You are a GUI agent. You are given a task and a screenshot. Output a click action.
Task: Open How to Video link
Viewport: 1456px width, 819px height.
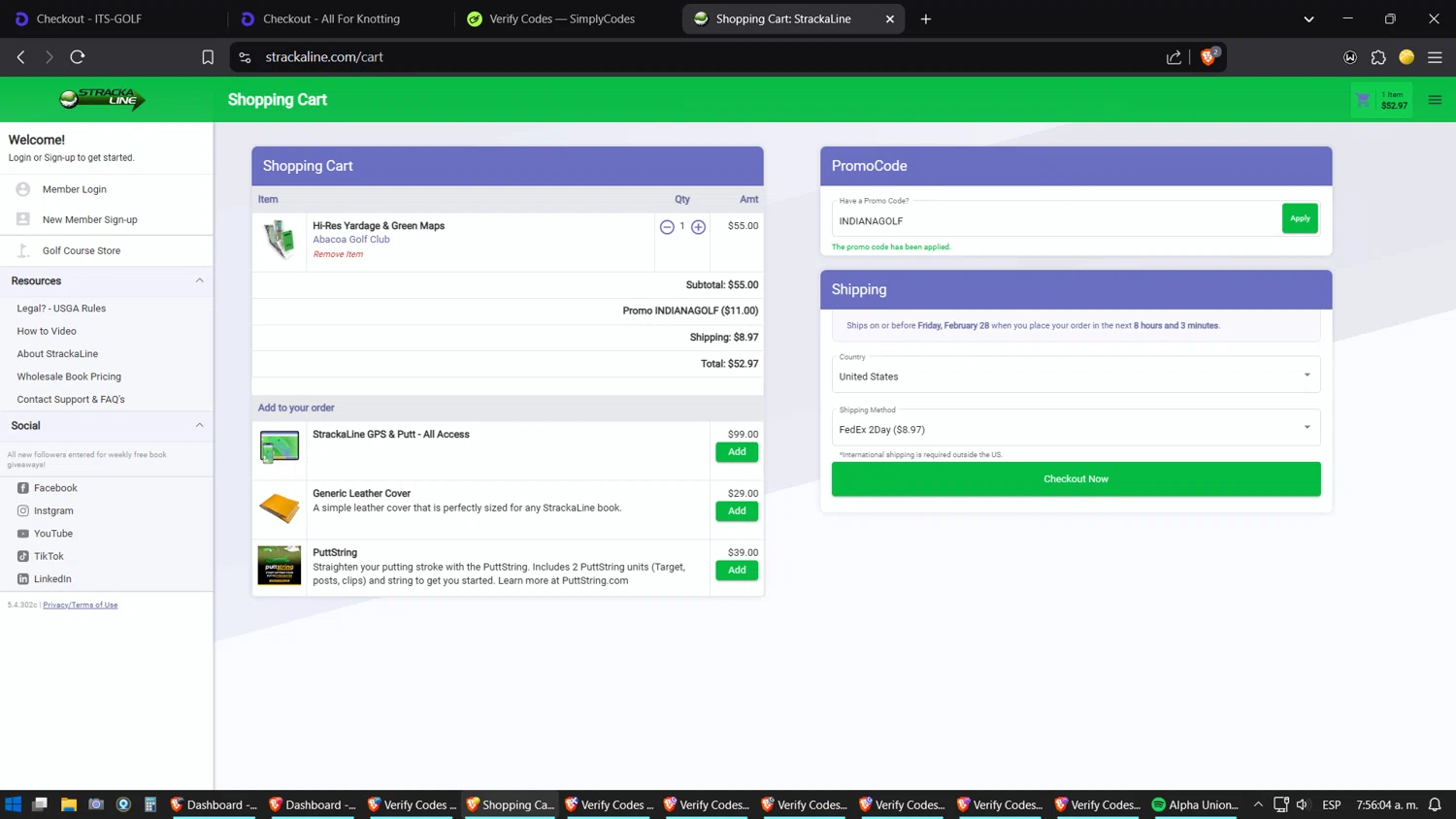pos(47,331)
